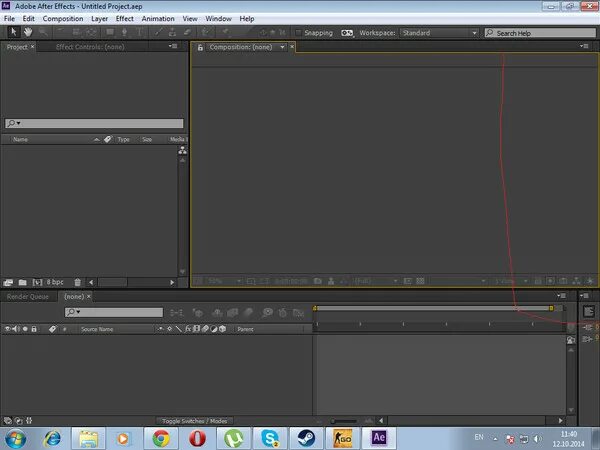600x450 pixels.
Task: Open Steam from the taskbar
Action: tap(306, 439)
